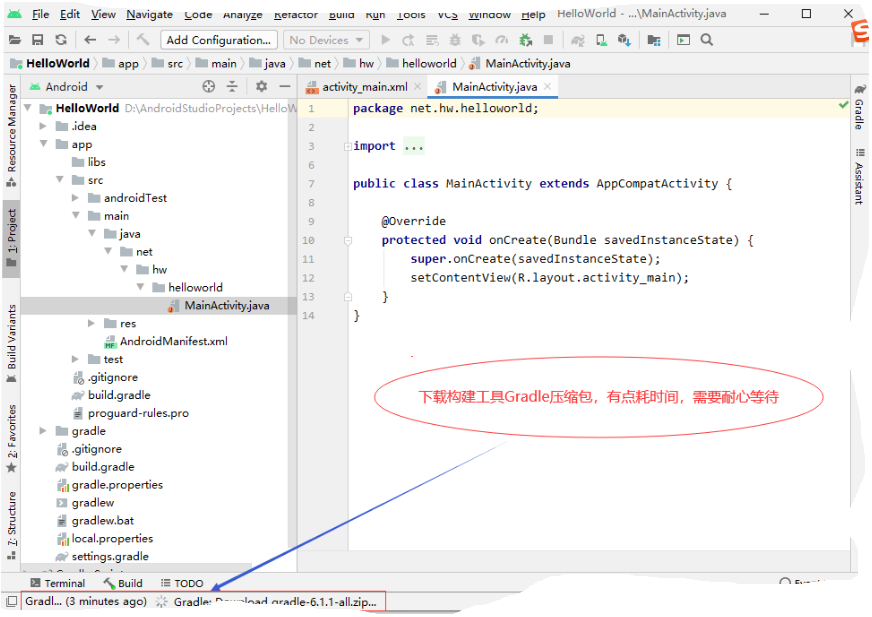Expand the res folder
This screenshot has height=617, width=872.
[91, 323]
